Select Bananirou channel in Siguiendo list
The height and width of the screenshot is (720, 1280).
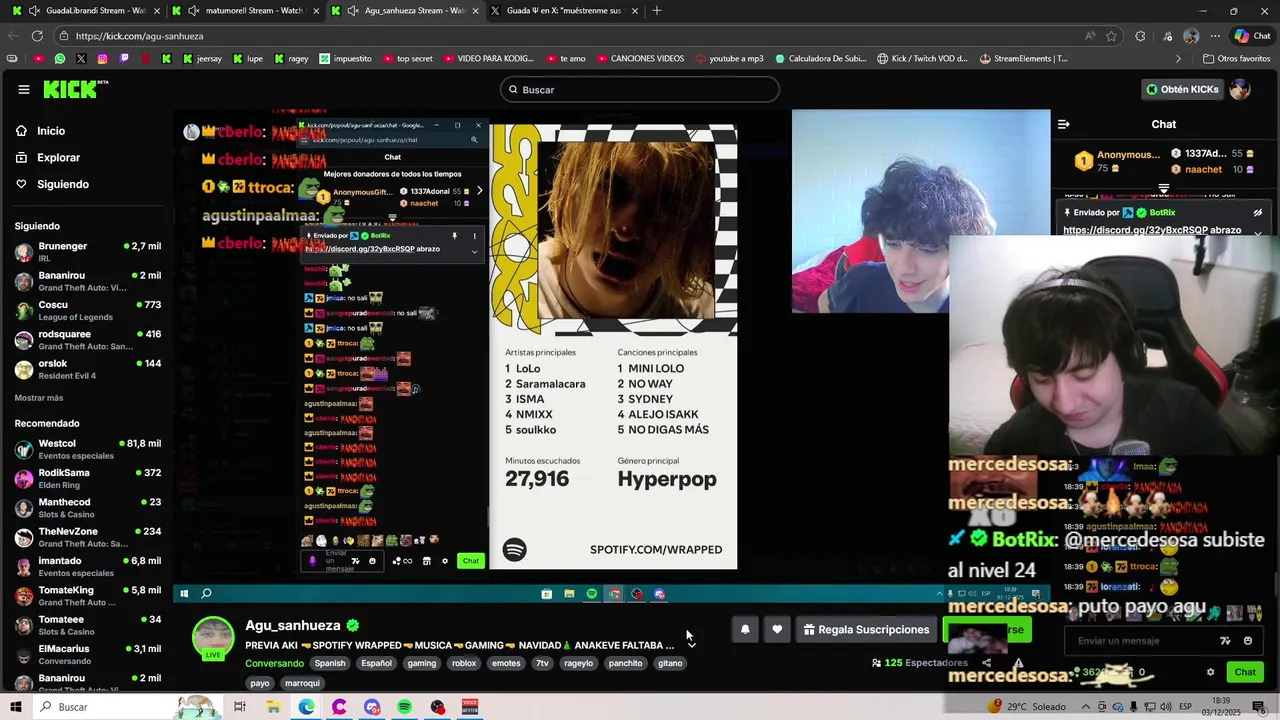(87, 280)
